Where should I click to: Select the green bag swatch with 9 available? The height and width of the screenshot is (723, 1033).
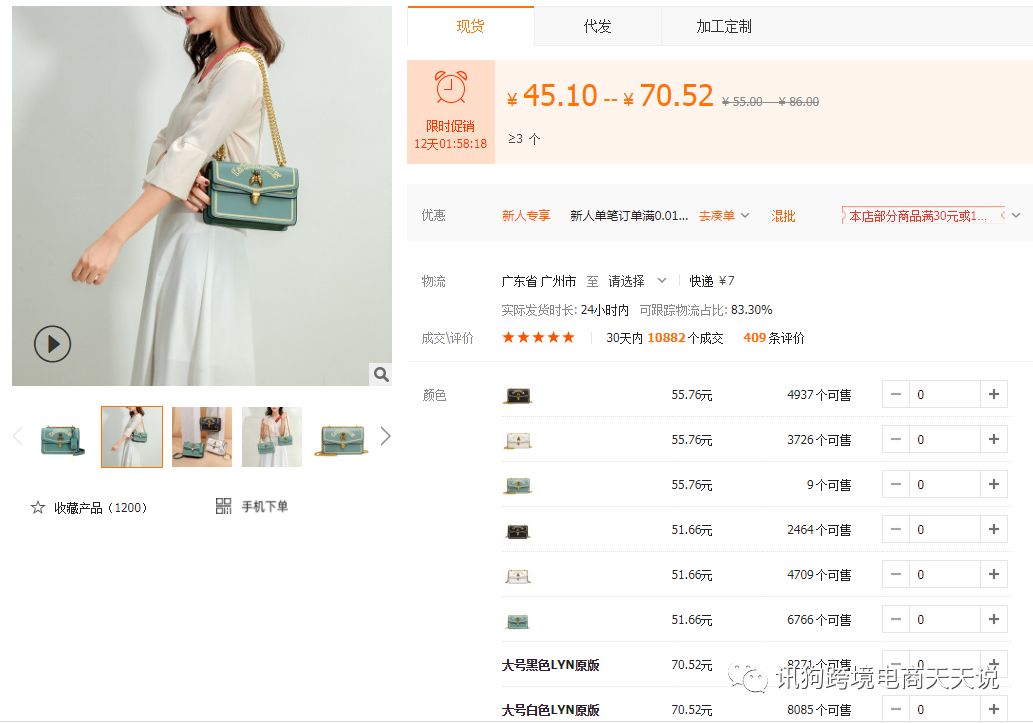click(518, 485)
